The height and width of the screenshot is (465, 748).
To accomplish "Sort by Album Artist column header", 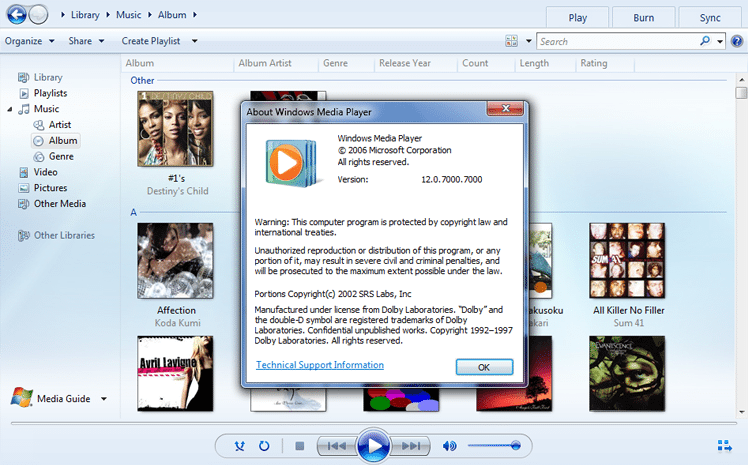I will click(x=276, y=63).
